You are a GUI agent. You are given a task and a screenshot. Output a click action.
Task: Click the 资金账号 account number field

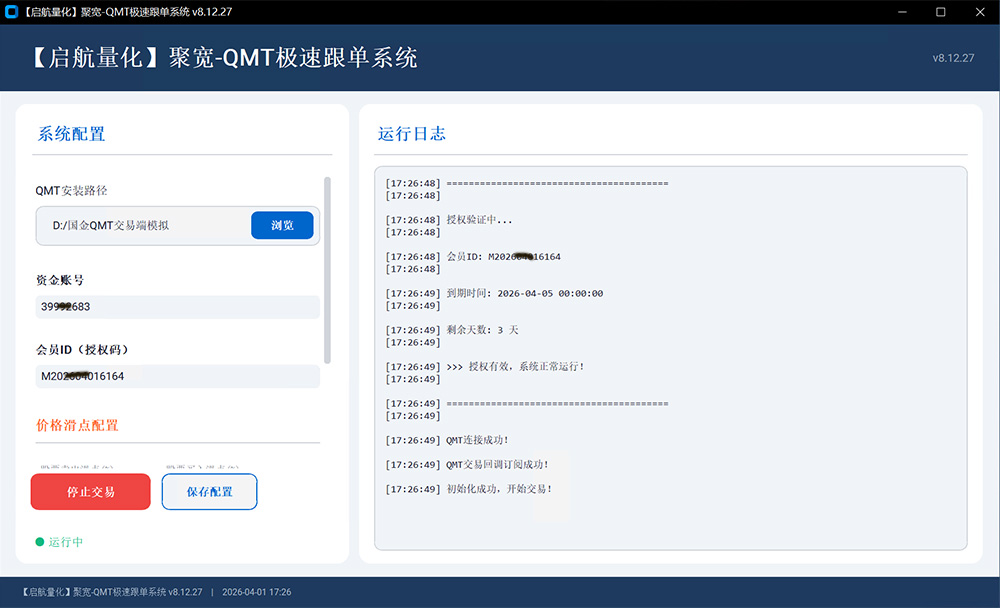177,307
